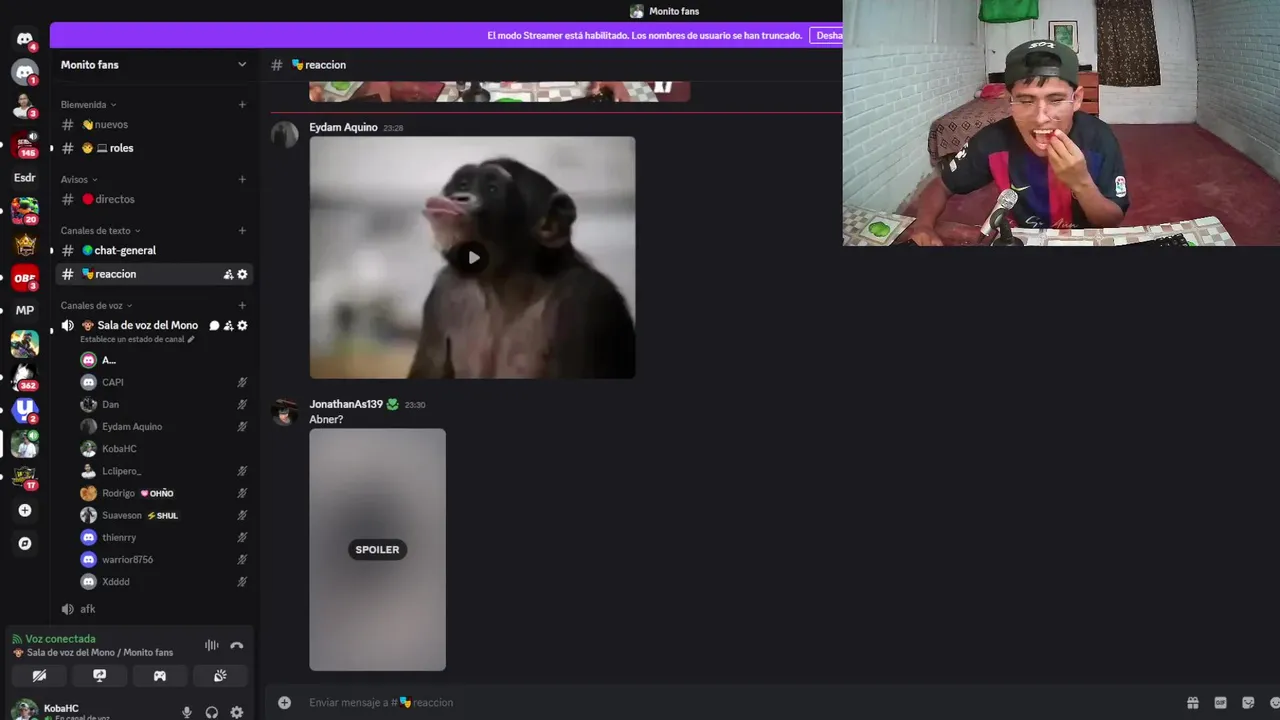Image resolution: width=1280 pixels, height=720 pixels.
Task: Collapse Canales de texto category
Action: point(100,230)
